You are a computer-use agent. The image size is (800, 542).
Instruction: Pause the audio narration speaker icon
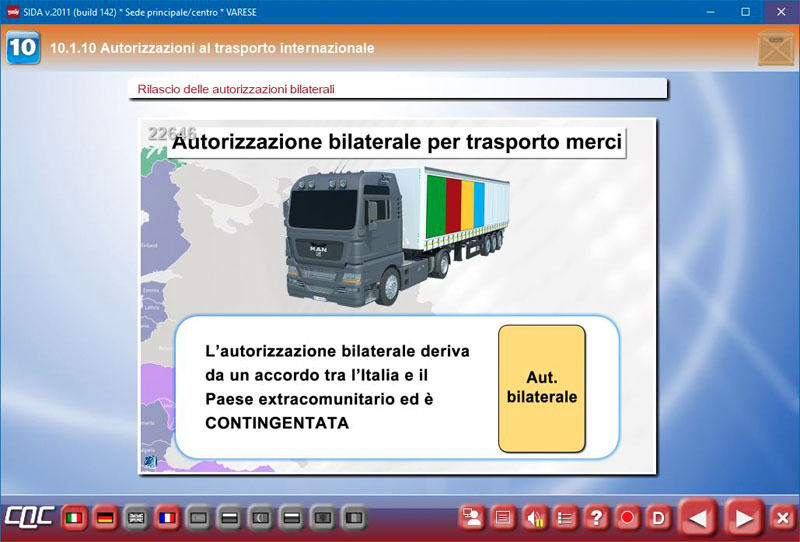[x=535, y=518]
